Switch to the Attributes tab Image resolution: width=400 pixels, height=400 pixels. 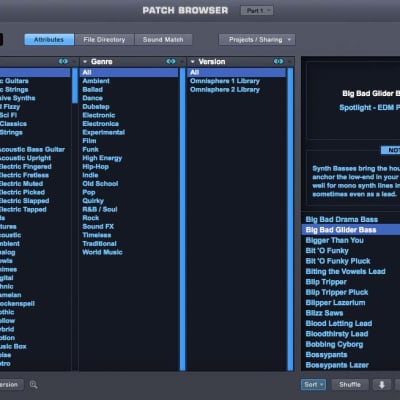[x=49, y=40]
